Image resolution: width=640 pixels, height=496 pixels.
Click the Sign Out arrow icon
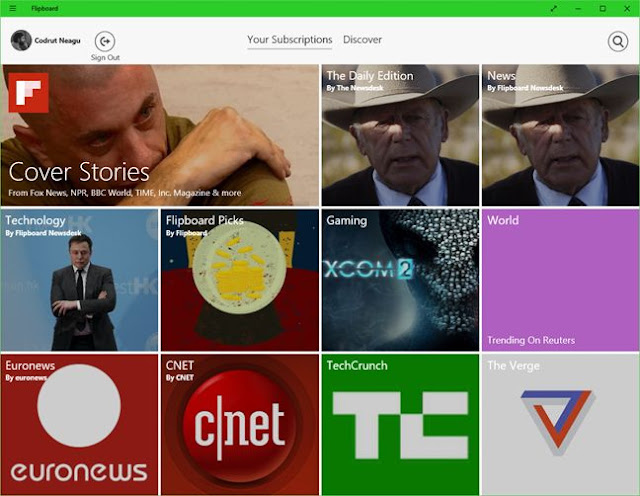(105, 41)
